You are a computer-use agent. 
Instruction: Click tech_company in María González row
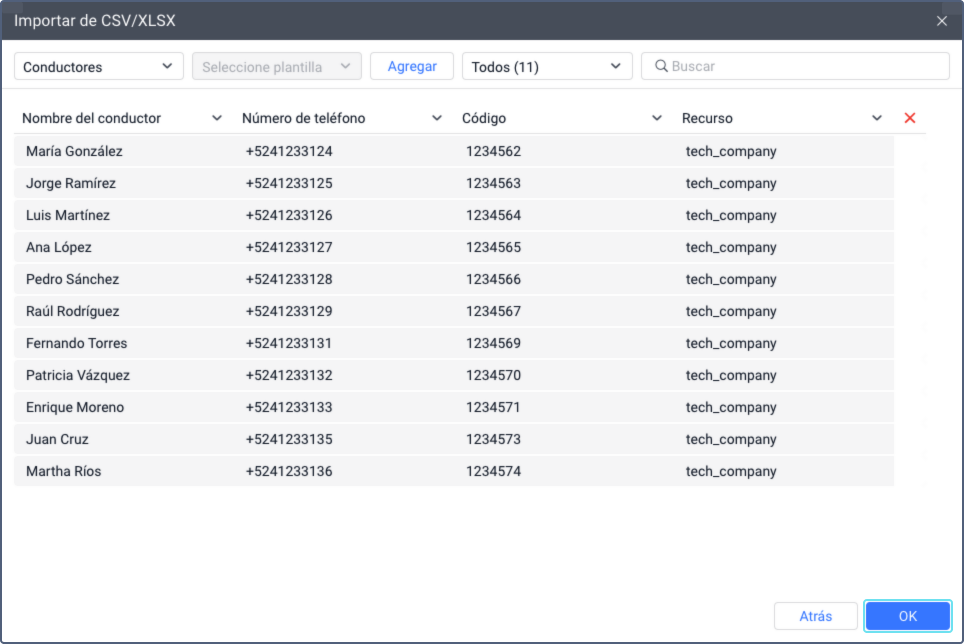pos(731,151)
